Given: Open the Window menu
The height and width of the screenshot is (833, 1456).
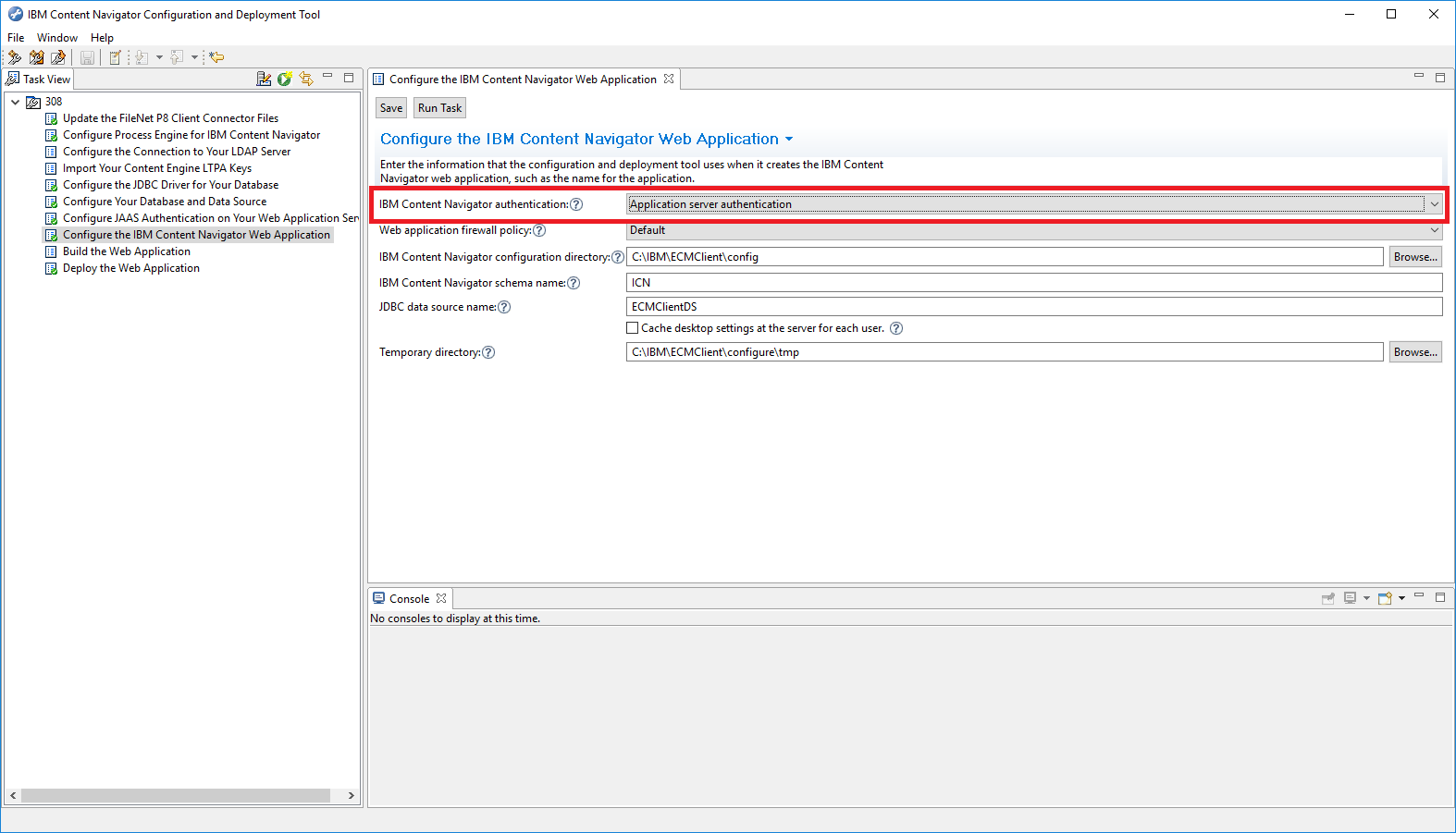Looking at the screenshot, I should pyautogui.click(x=57, y=38).
